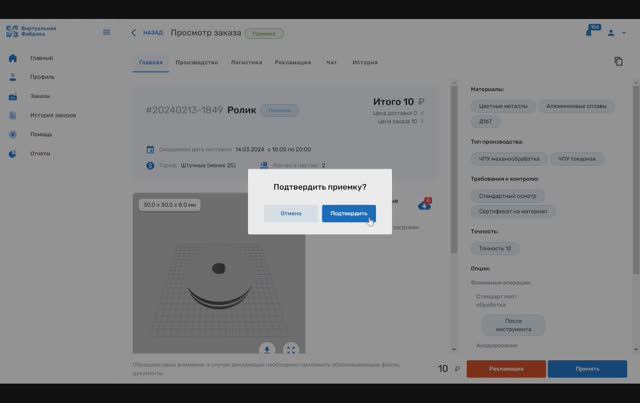Click the Подтвердить приемку? dialog title

coord(320,187)
